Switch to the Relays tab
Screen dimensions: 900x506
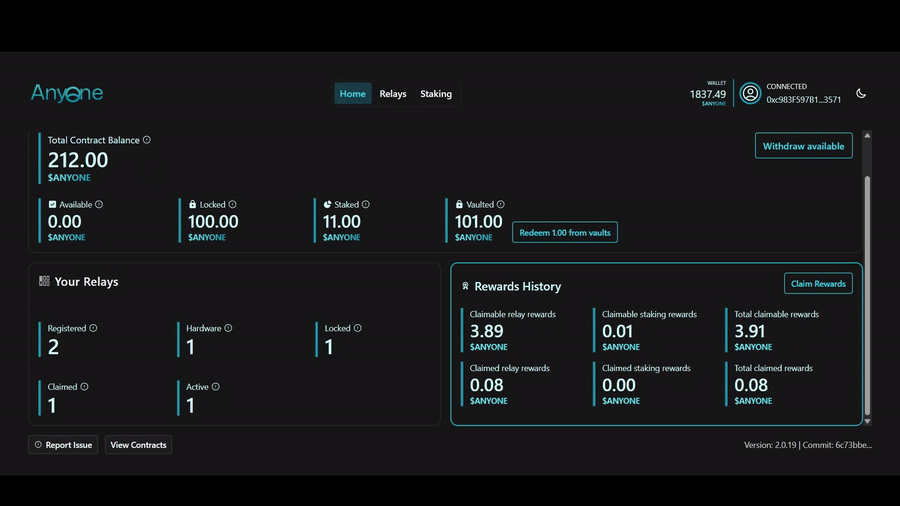pos(393,94)
